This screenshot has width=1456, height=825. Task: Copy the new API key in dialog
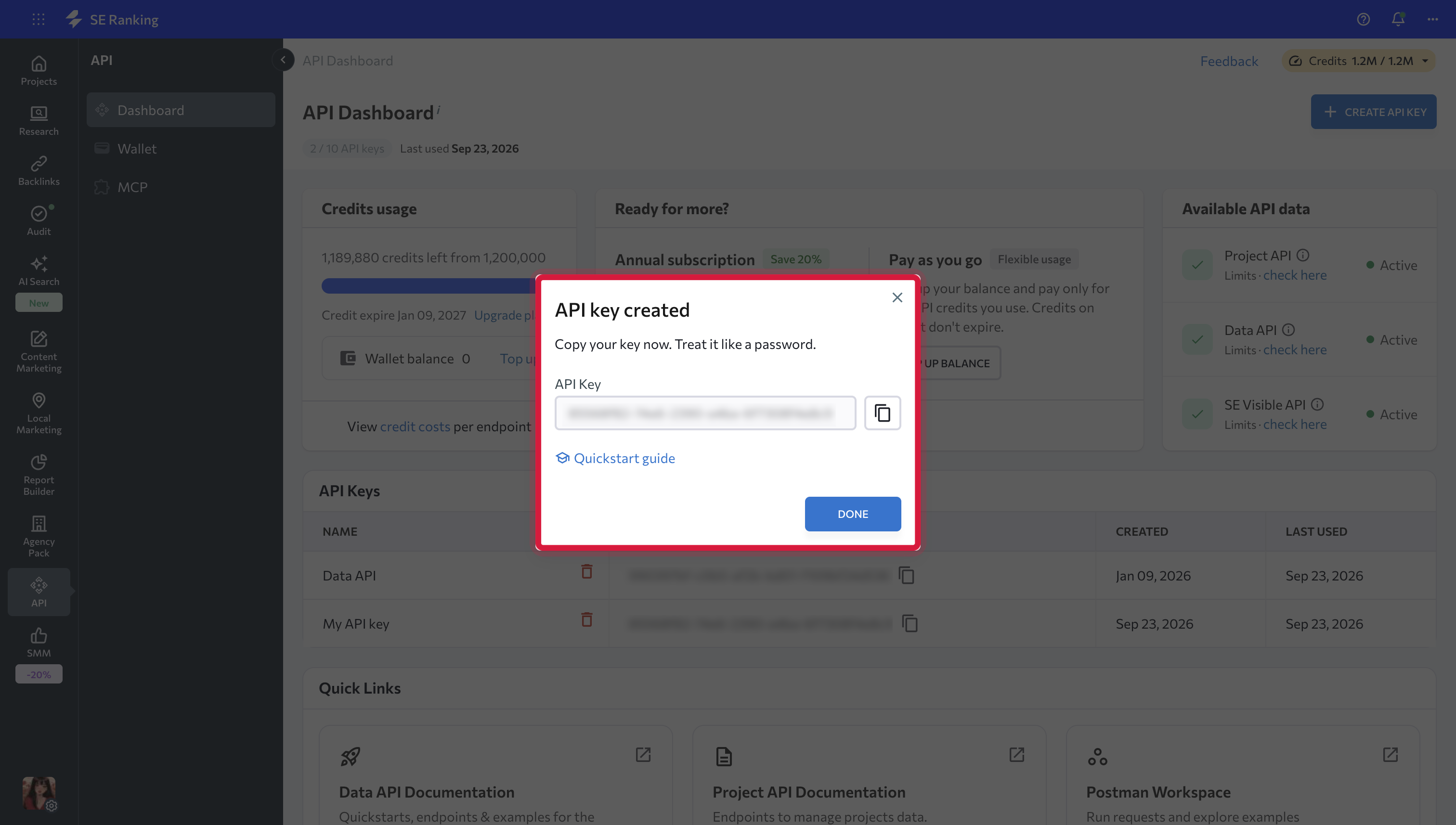883,413
